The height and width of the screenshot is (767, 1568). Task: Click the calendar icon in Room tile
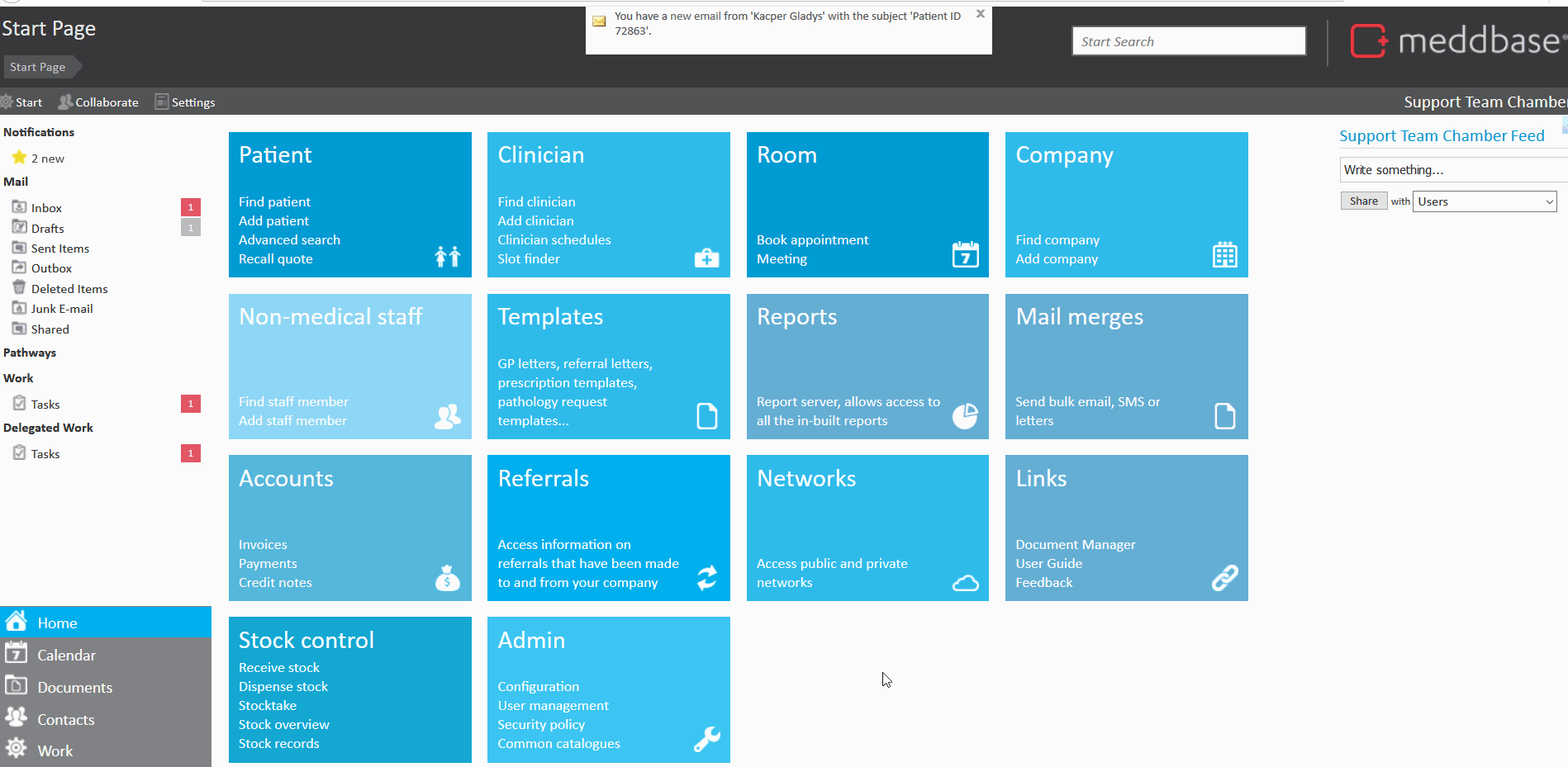click(965, 255)
